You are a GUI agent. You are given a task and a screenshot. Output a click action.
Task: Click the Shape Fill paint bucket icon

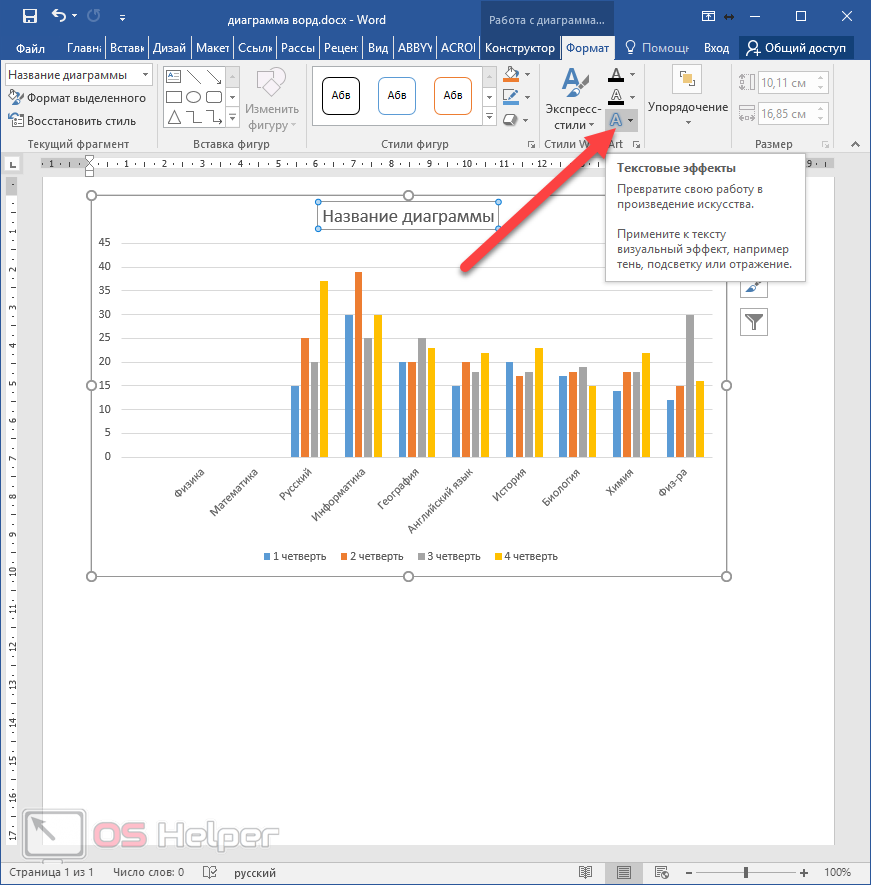tap(511, 74)
